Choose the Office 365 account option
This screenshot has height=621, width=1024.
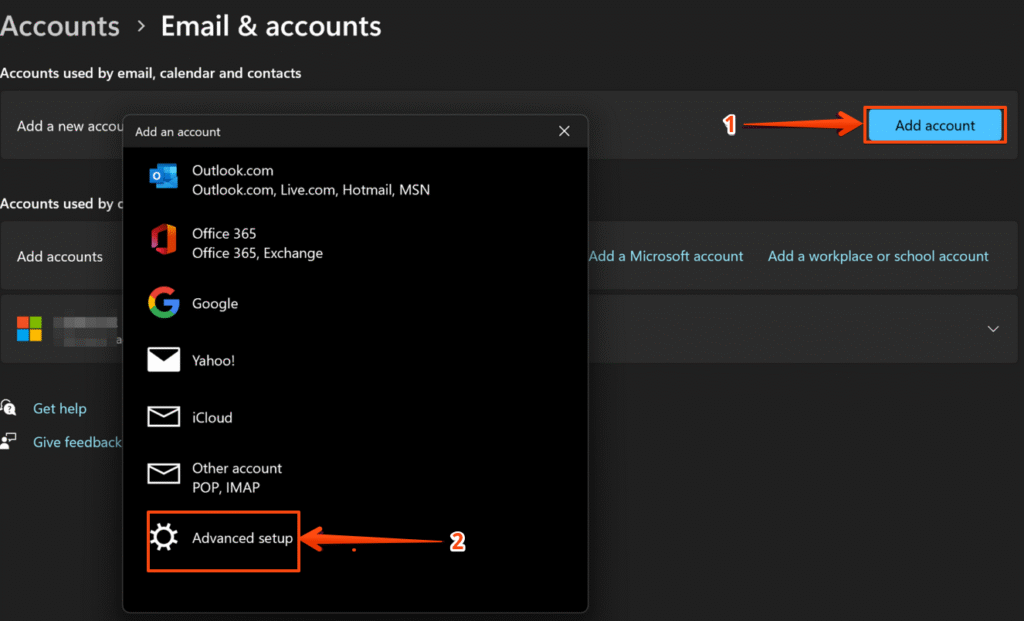[355, 242]
